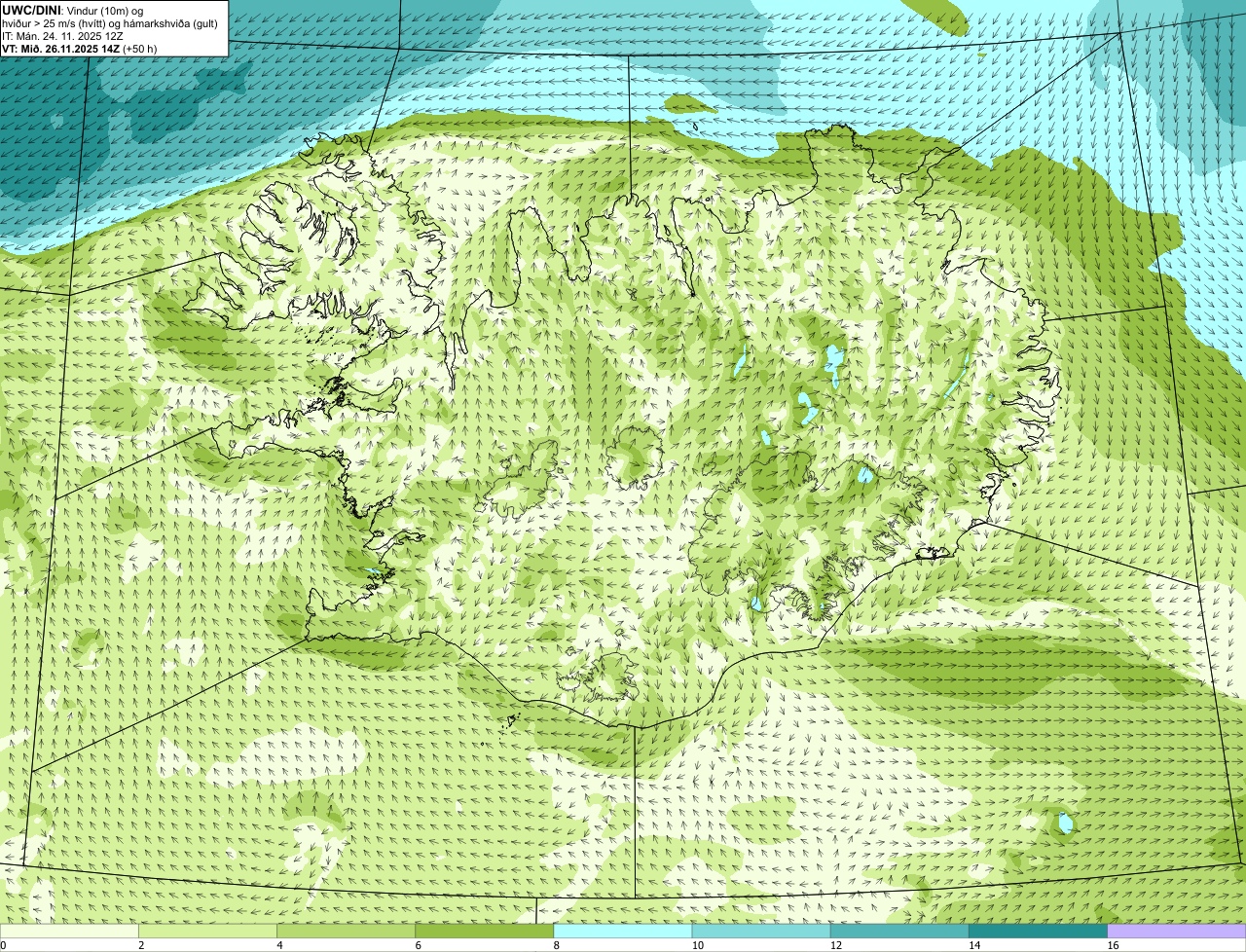
Task: Click the 12–14 m/s teal legend swatch
Action: point(899,931)
